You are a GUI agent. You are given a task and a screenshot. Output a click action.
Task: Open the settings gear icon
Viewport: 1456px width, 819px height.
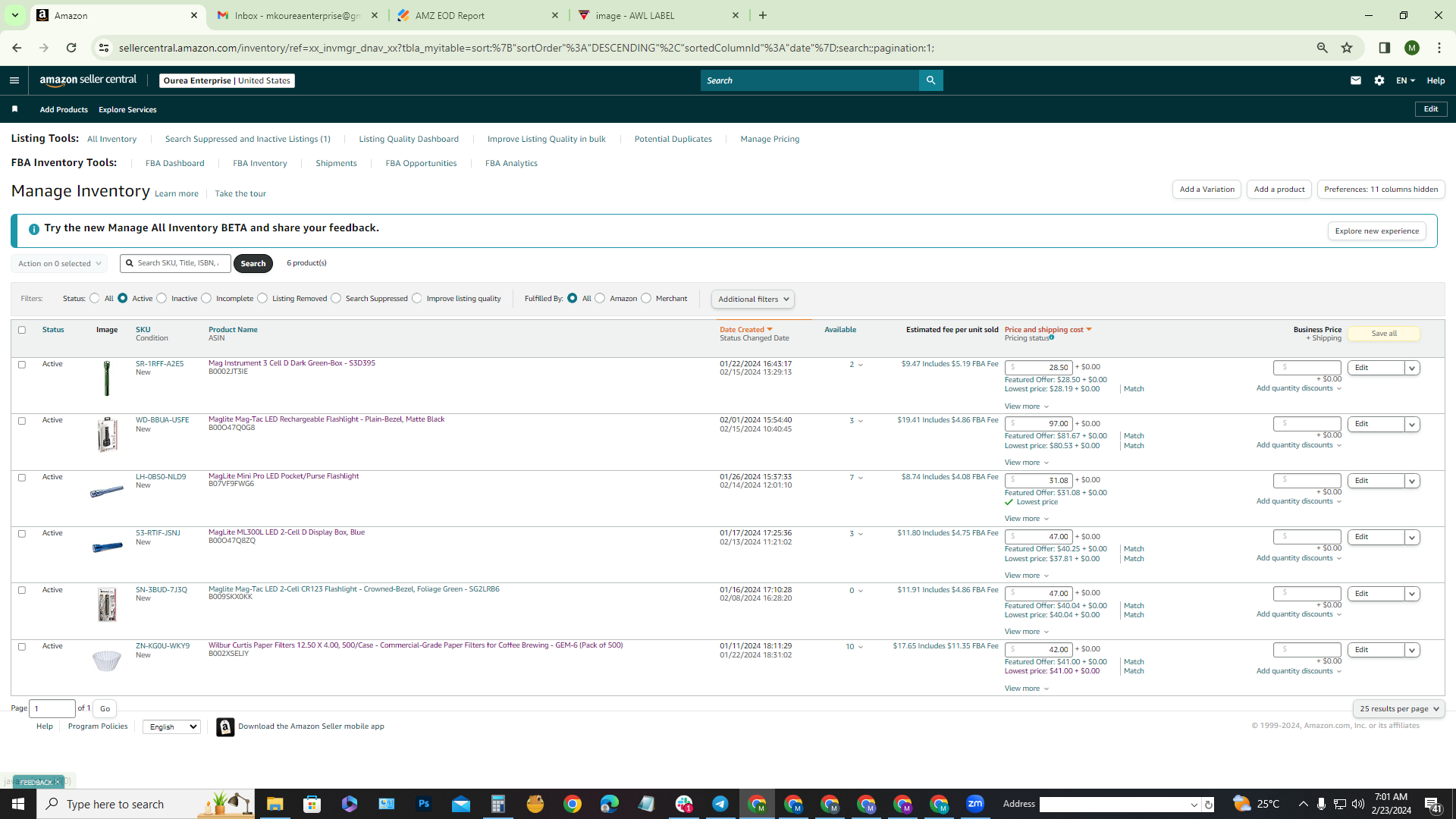(x=1379, y=80)
